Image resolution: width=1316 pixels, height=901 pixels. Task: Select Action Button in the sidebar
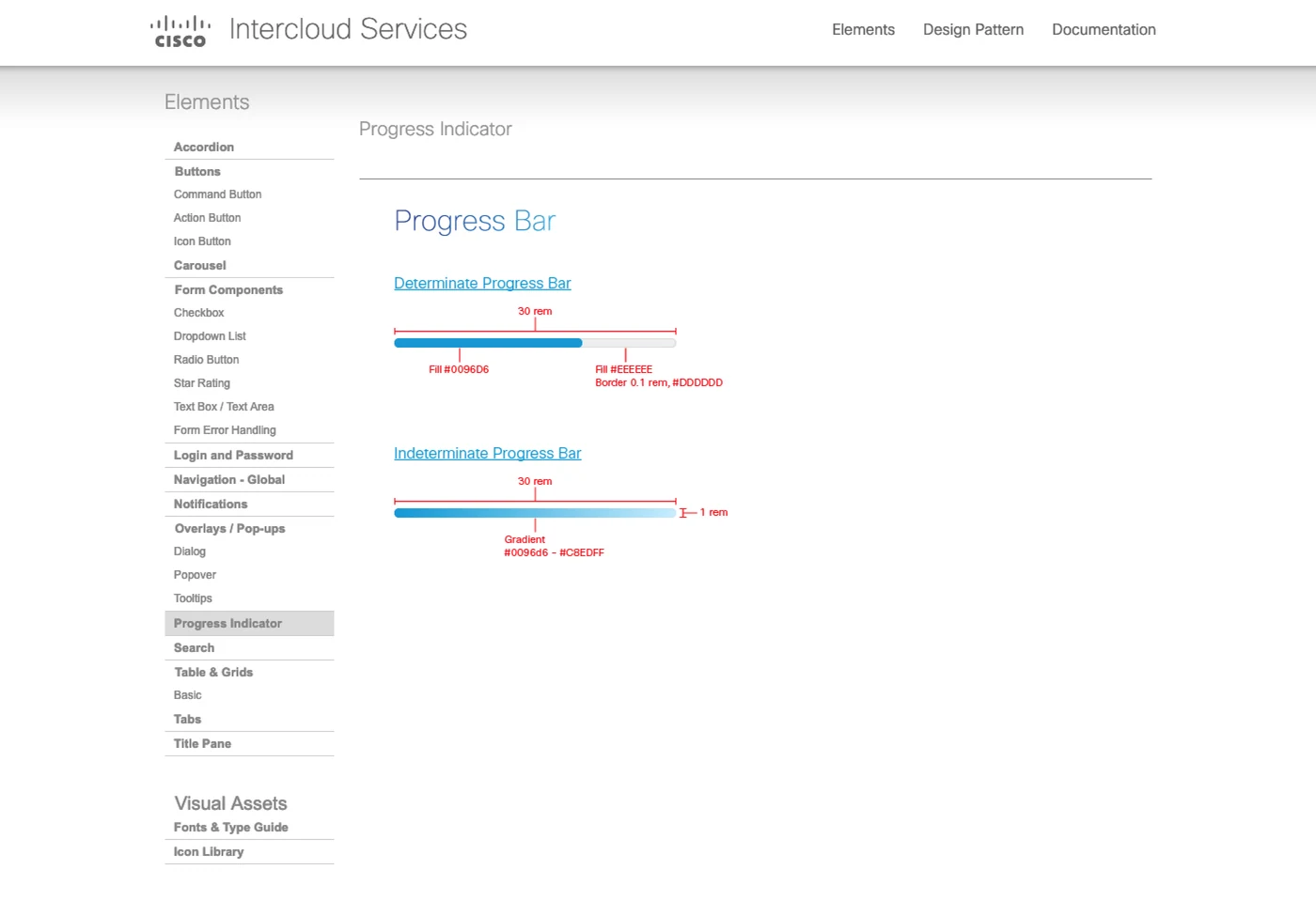207,218
